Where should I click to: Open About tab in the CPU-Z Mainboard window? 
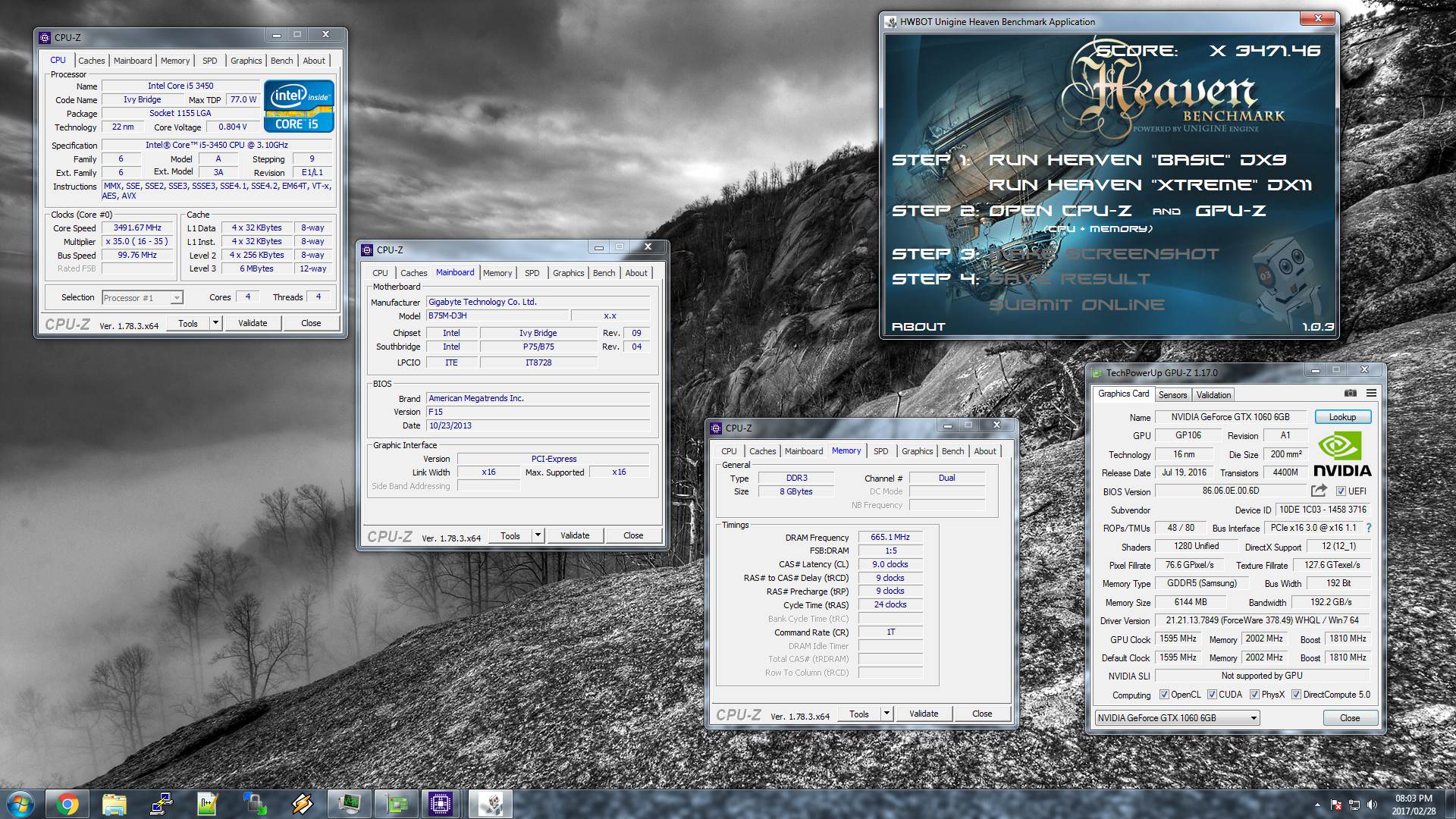click(636, 273)
